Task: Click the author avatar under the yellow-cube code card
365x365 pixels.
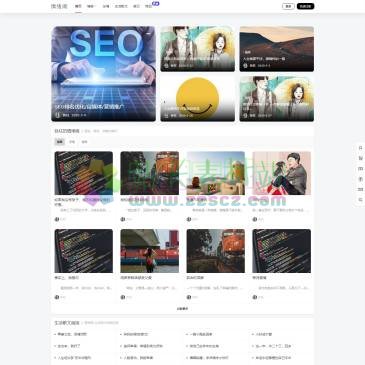Action: coord(57,219)
